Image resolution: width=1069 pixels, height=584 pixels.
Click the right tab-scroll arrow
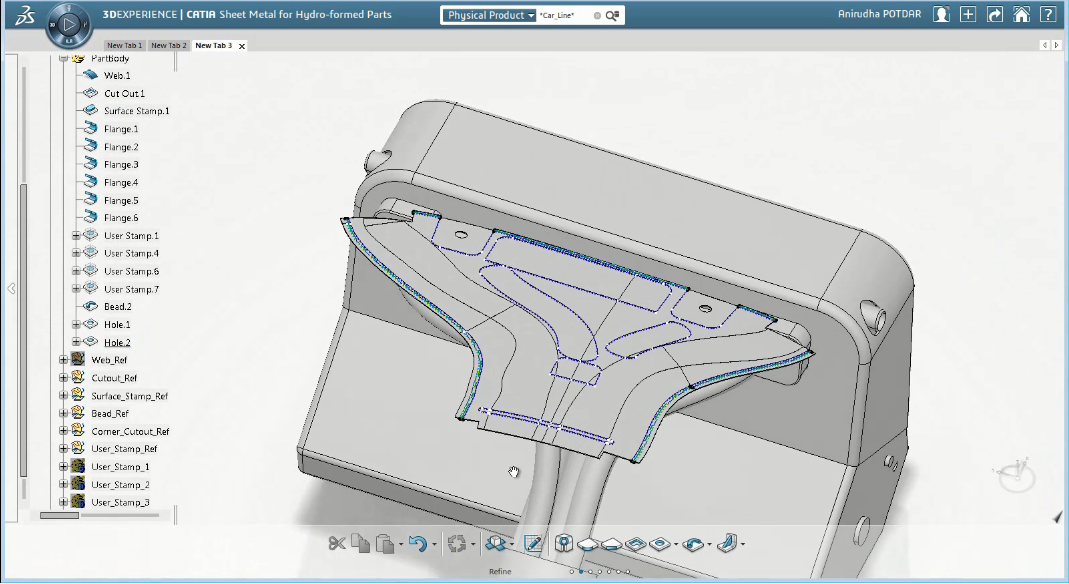1056,45
